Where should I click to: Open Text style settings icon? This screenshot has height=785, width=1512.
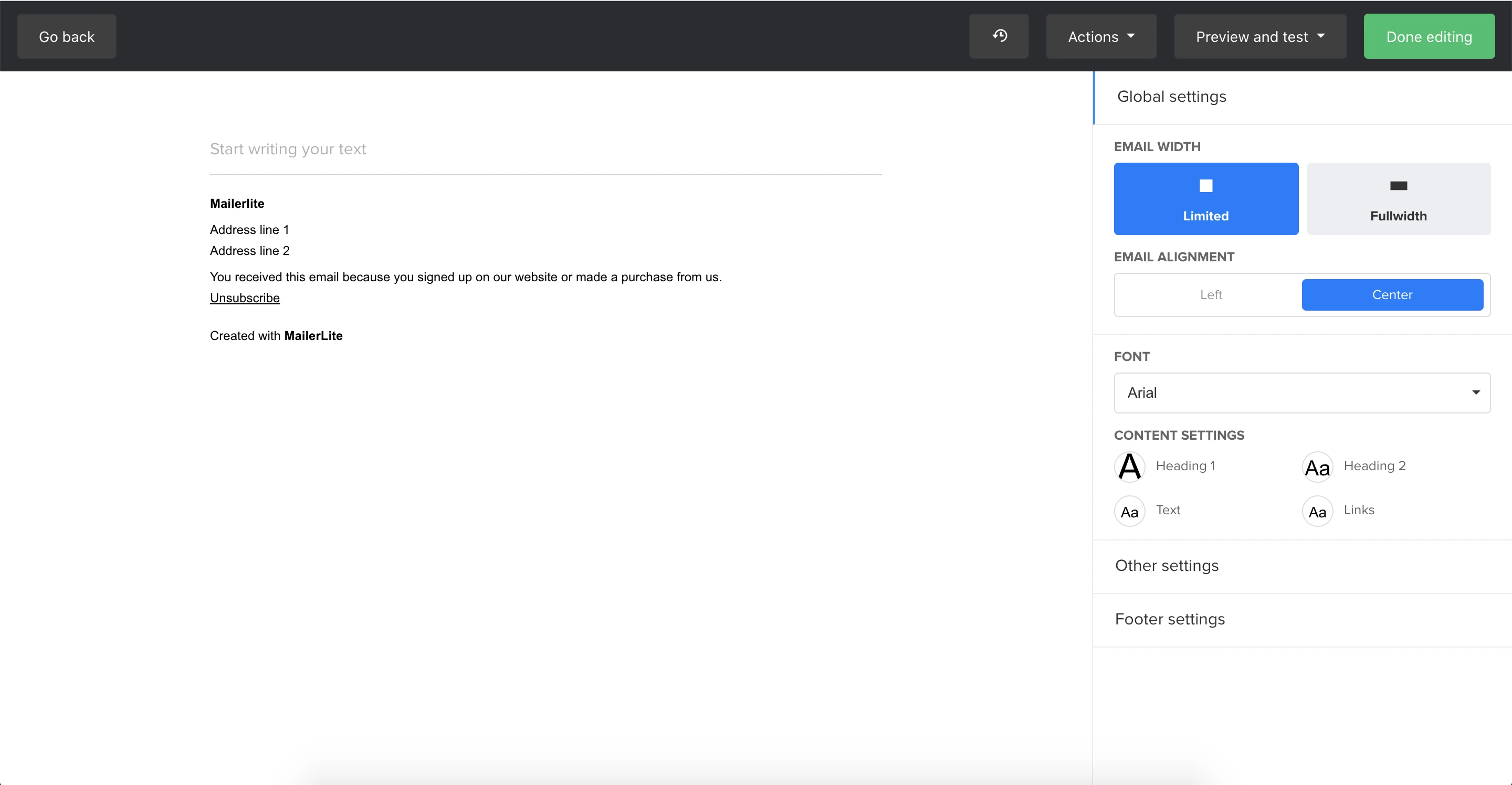(x=1129, y=511)
